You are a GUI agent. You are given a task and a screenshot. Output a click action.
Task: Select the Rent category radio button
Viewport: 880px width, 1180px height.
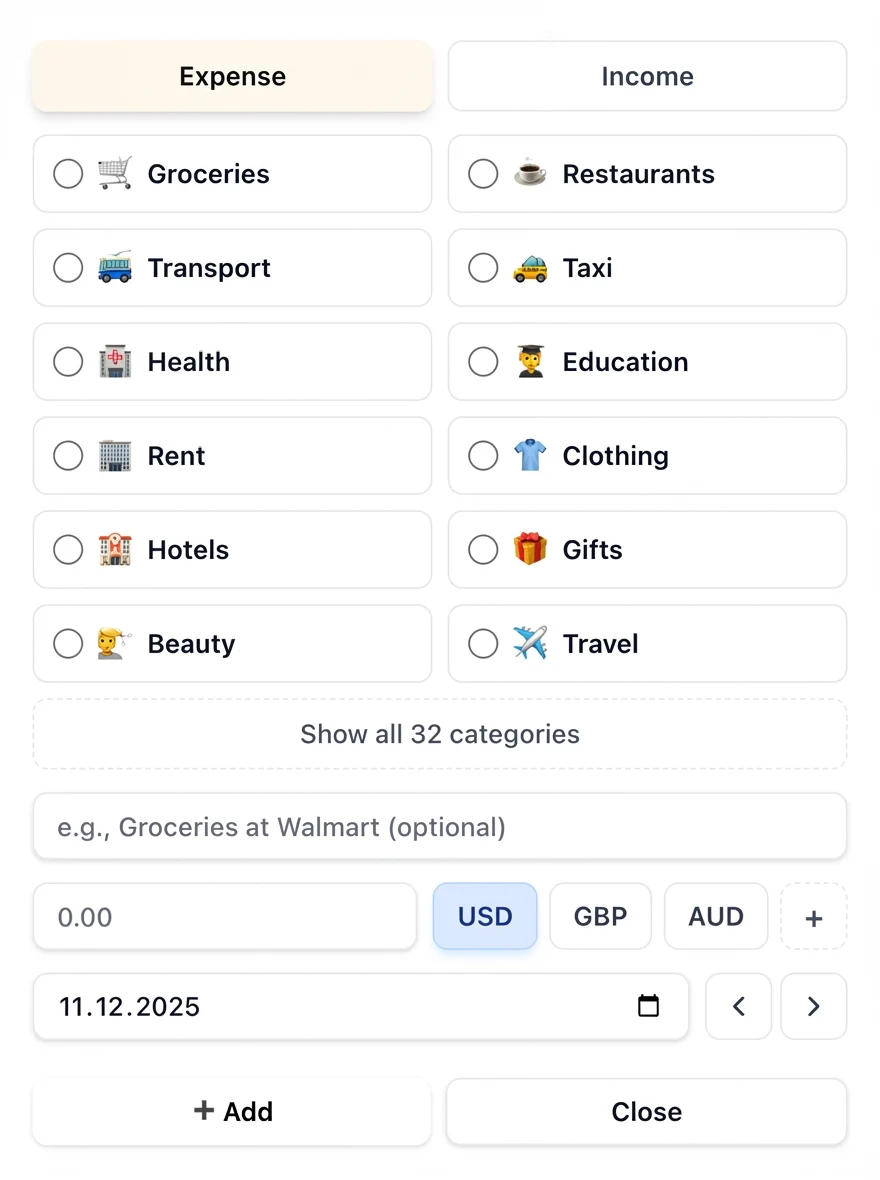[68, 455]
